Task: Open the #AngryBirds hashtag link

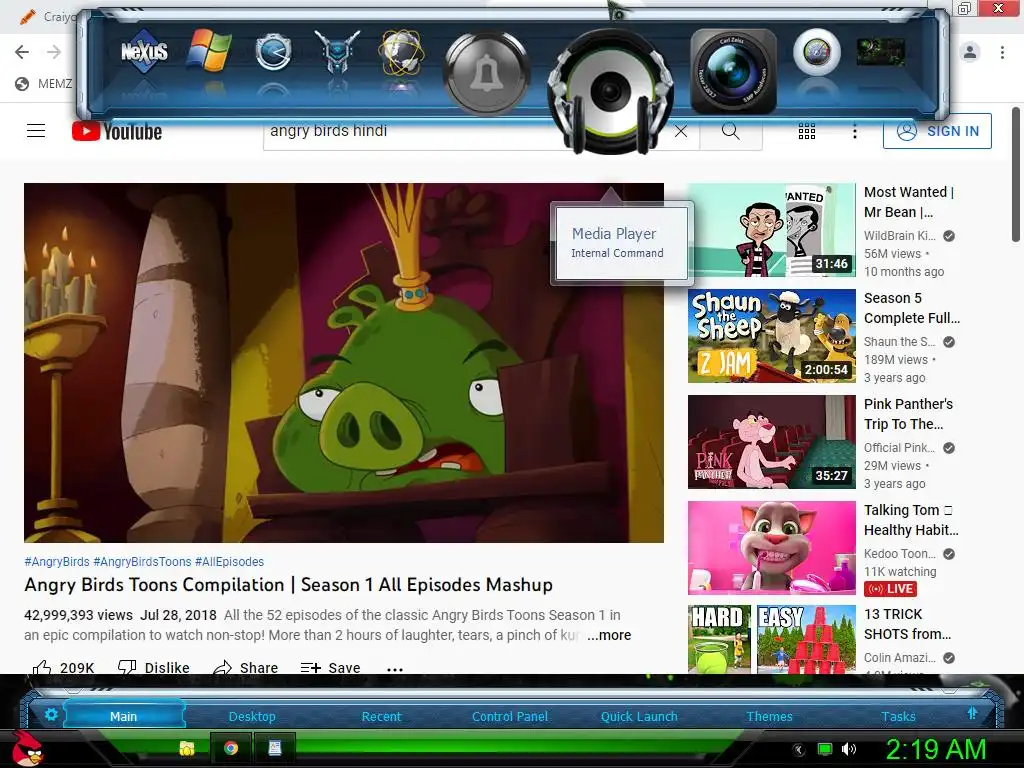Action: tap(57, 562)
